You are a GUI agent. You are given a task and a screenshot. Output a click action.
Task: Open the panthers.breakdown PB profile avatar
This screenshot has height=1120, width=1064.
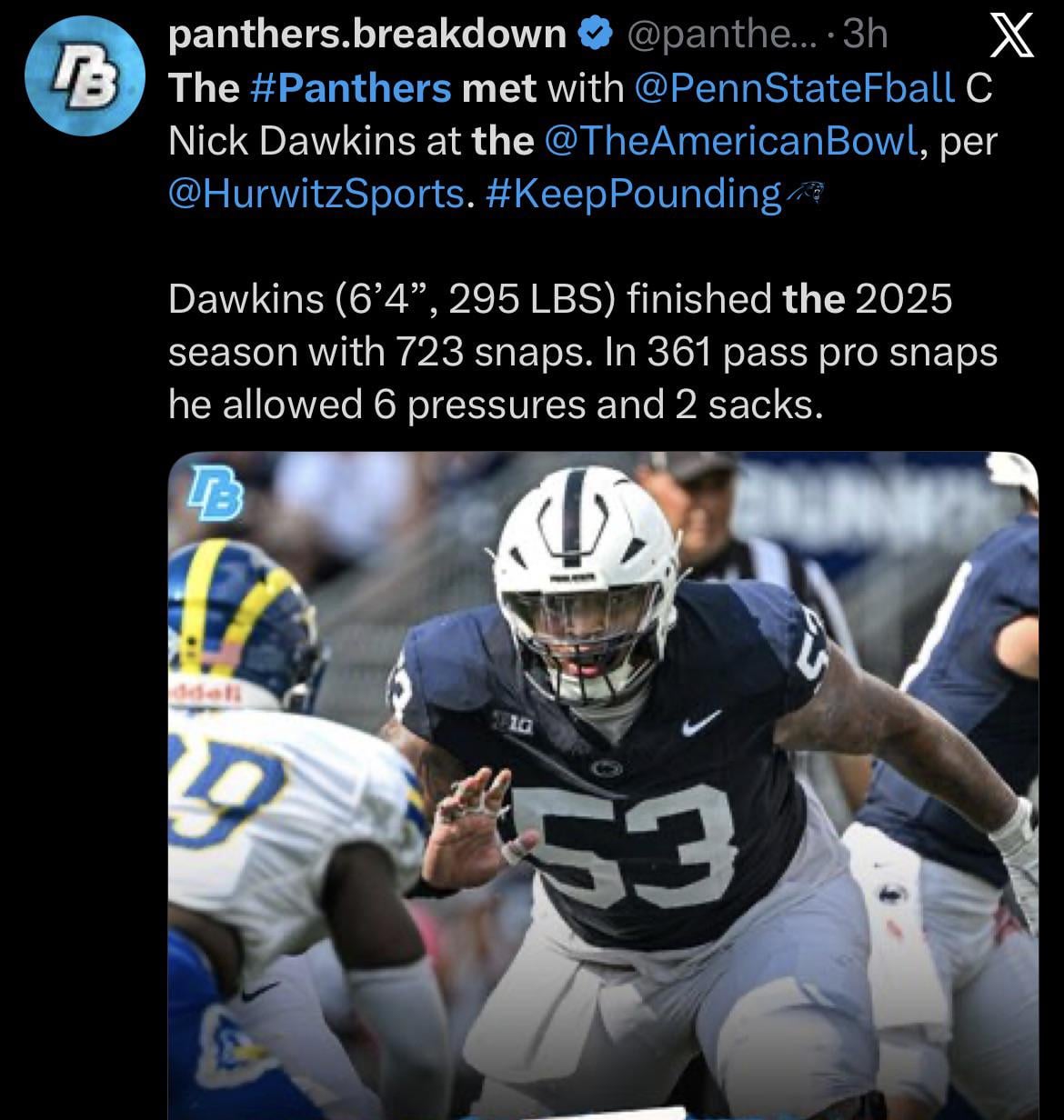pos(84,75)
